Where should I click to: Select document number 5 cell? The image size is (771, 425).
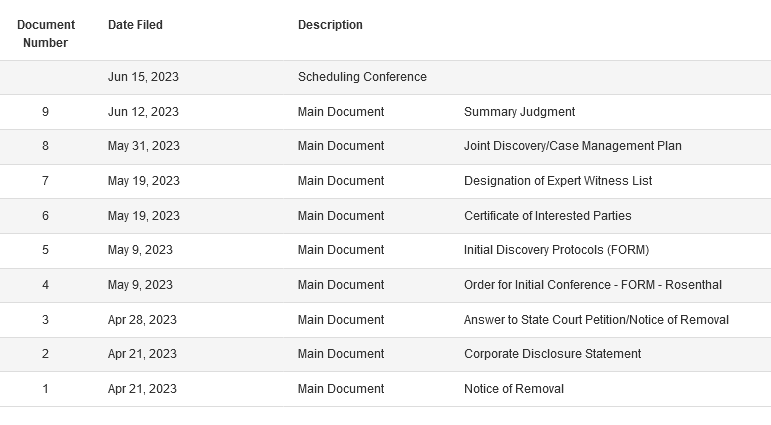pos(45,250)
